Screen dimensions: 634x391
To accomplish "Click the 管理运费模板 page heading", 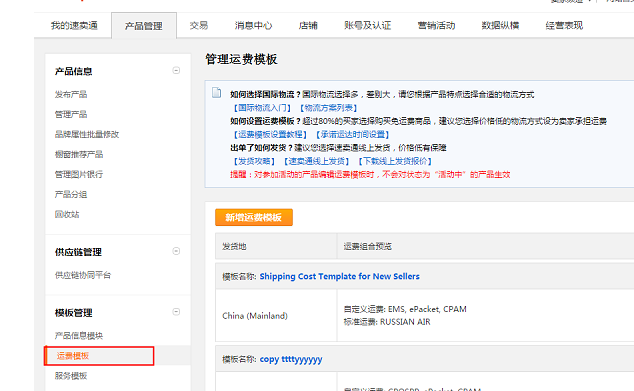I will [x=241, y=59].
